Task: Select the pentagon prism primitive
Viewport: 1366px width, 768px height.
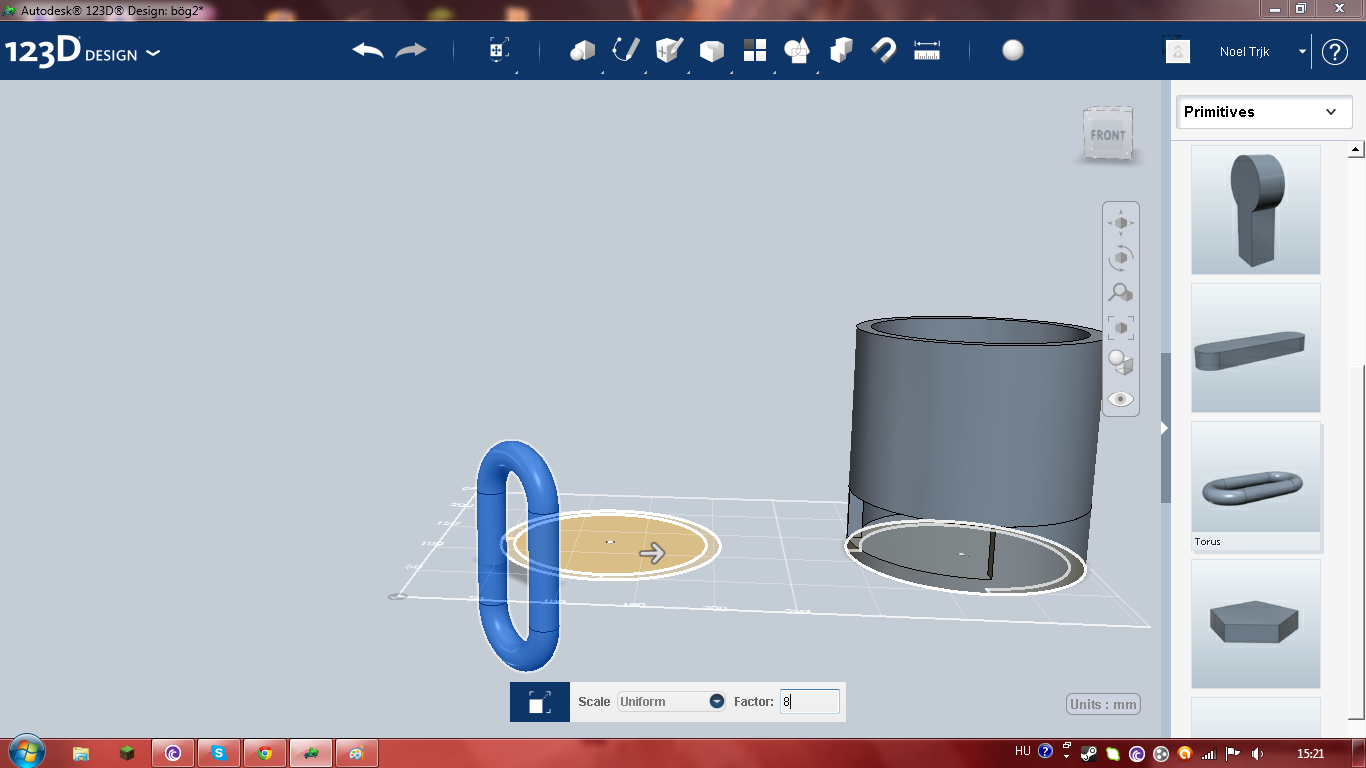Action: [x=1256, y=624]
